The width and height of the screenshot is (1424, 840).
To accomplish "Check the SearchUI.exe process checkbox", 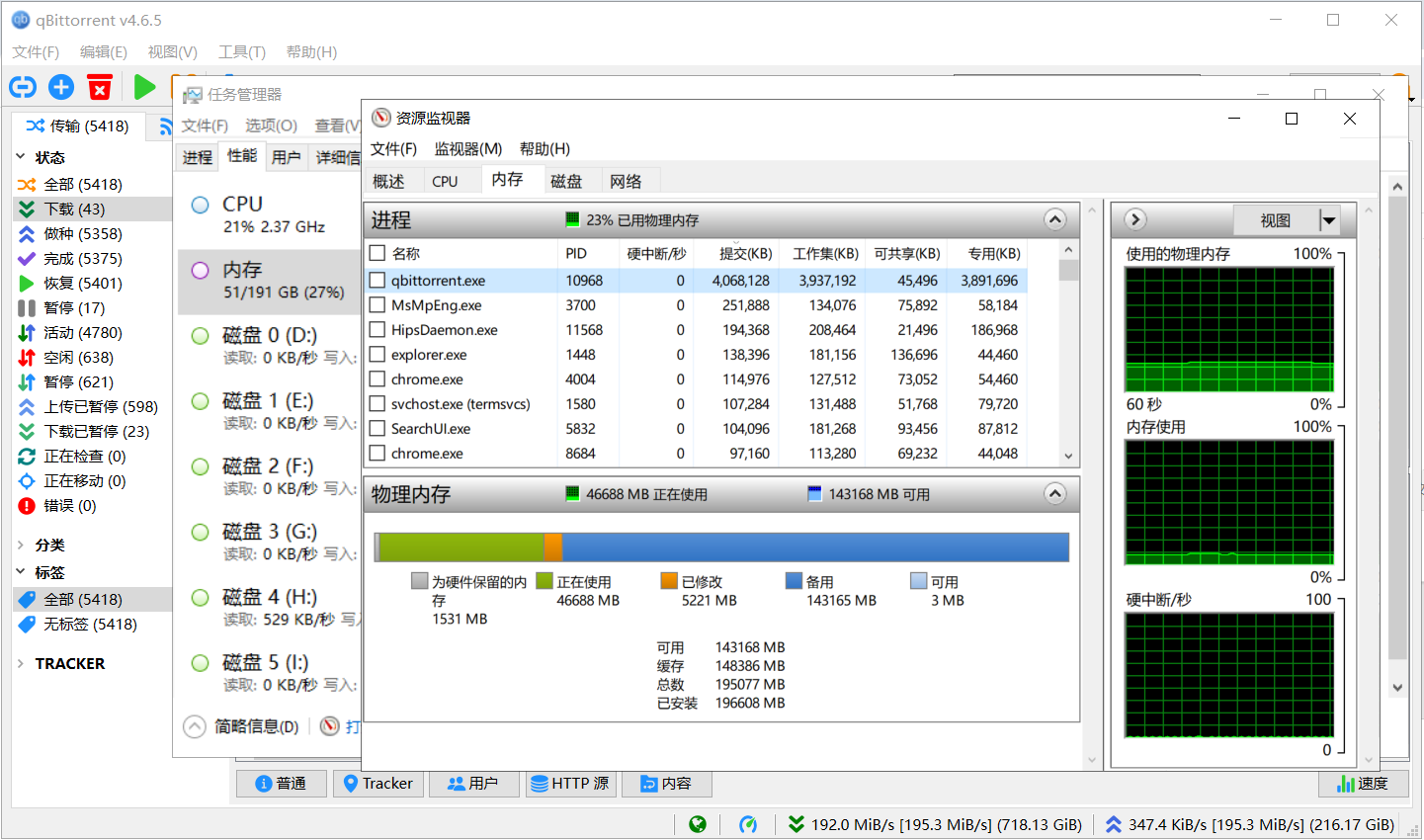I will (x=377, y=428).
